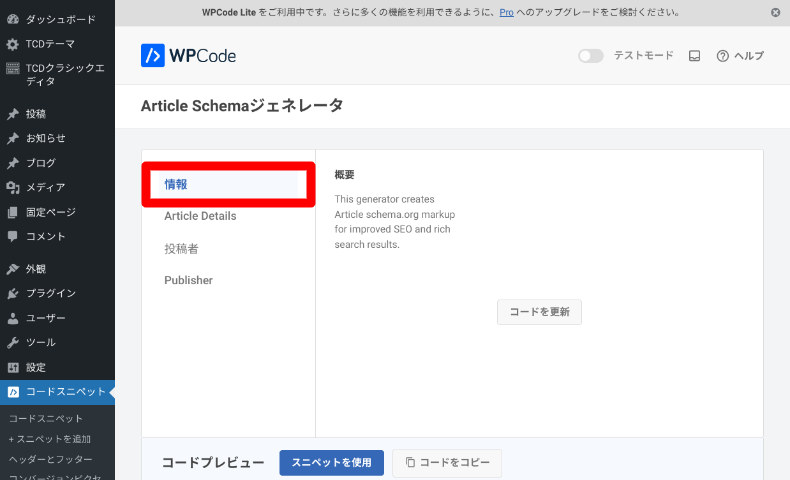Open ダッシュボード in the sidebar
Screen dimensions: 790x480
coord(60,19)
